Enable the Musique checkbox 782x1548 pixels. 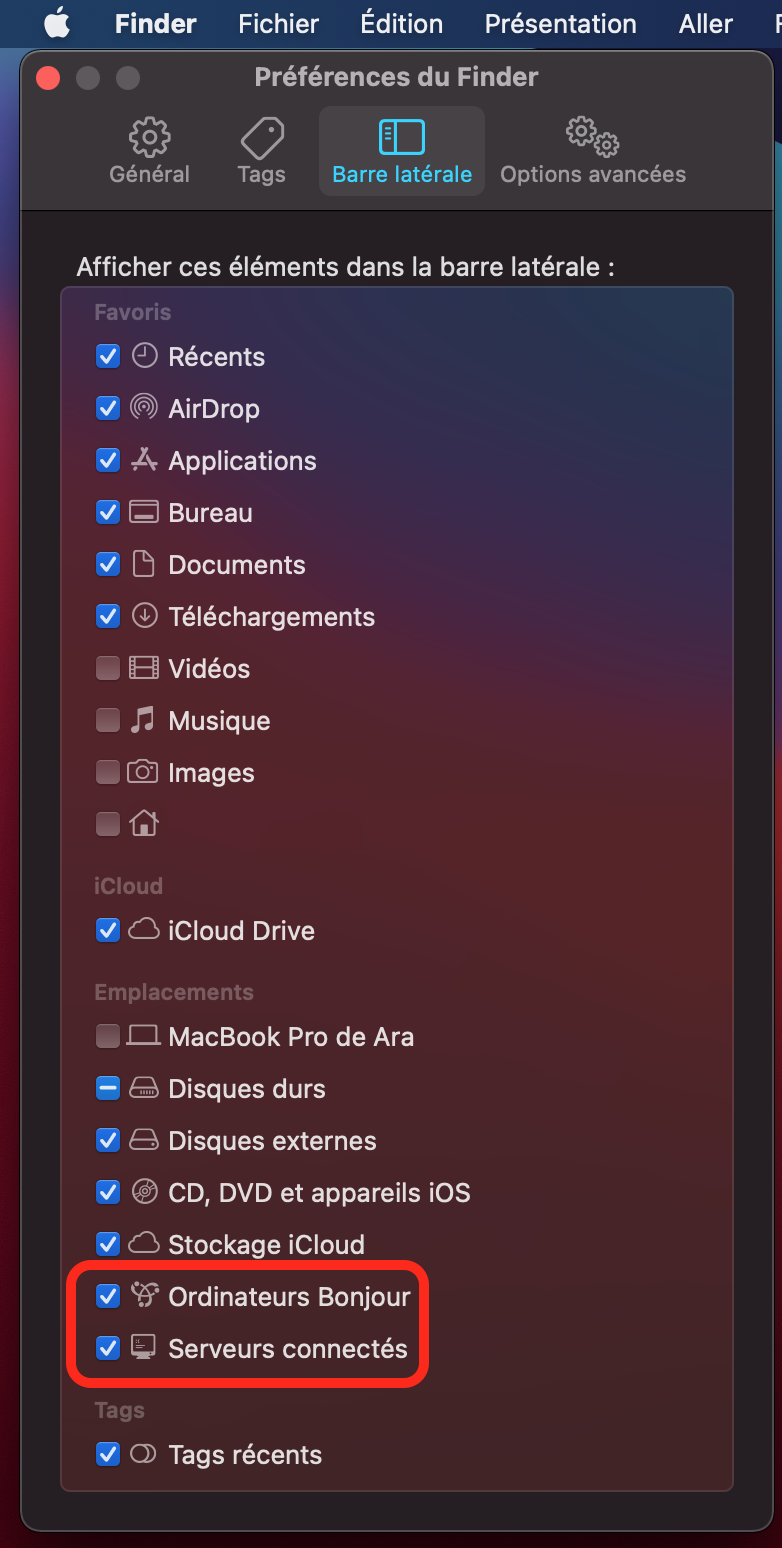(108, 720)
